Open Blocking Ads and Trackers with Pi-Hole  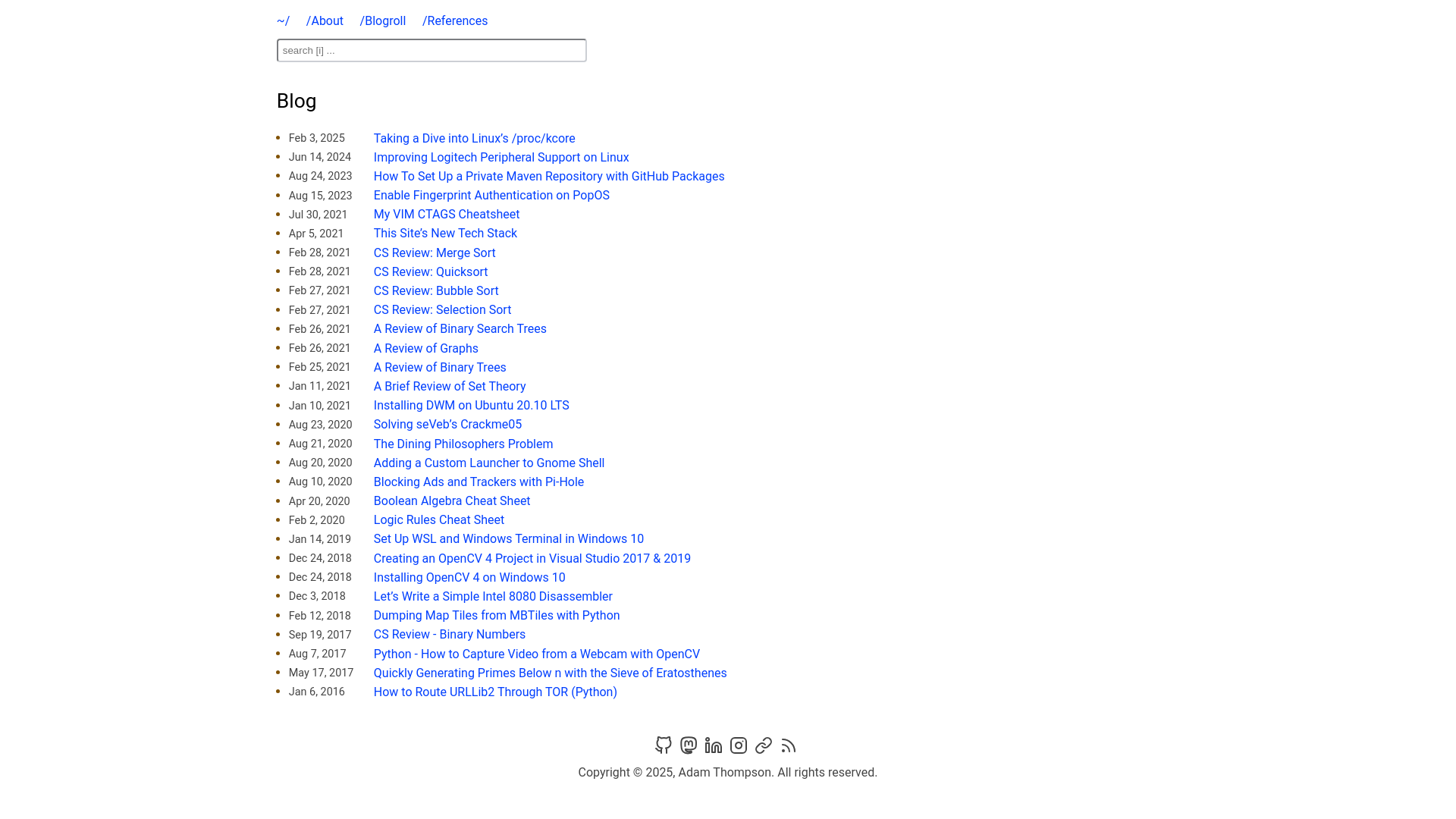coord(479,482)
